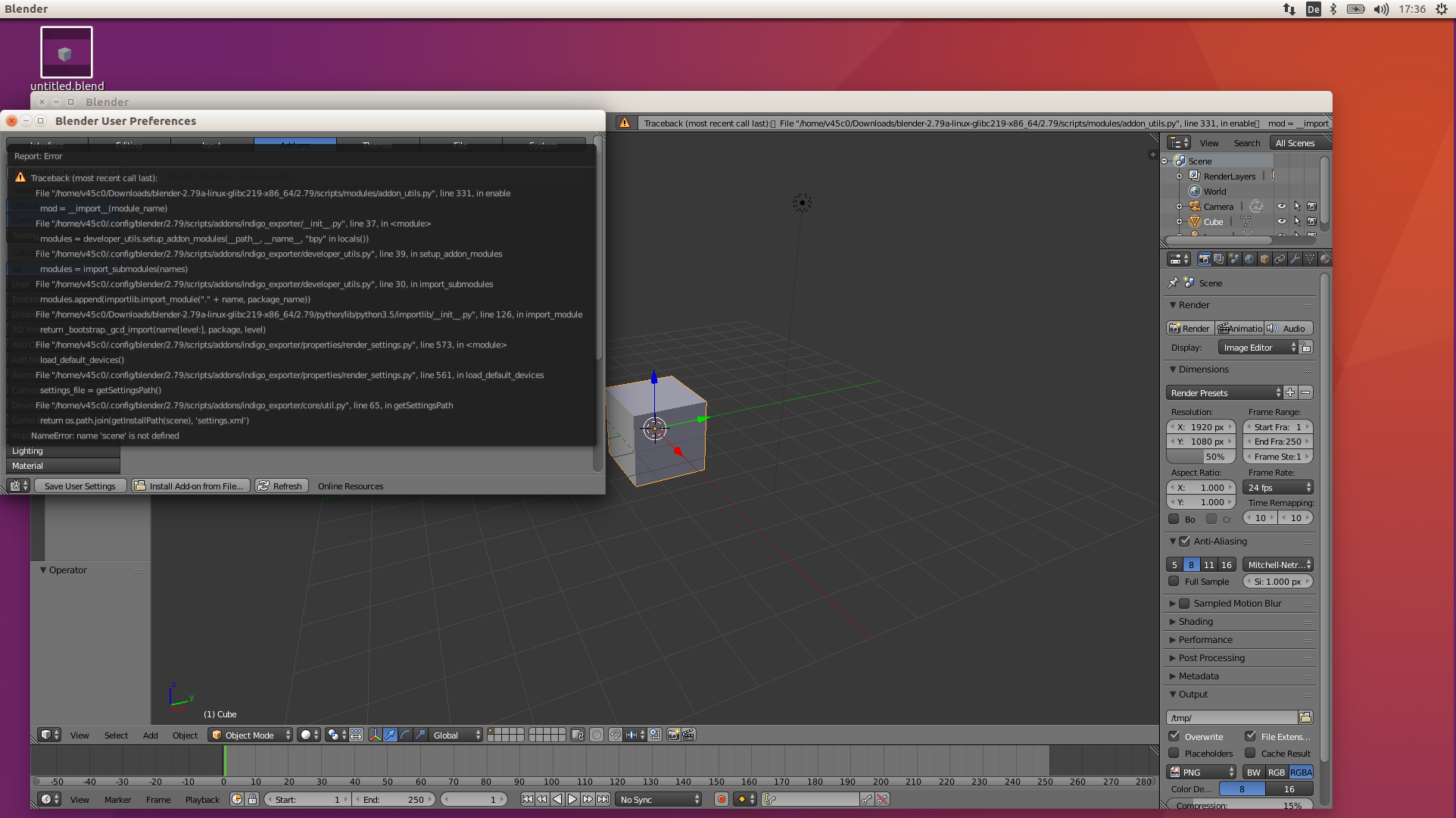The width and height of the screenshot is (1456, 818).
Task: Enable the Sampled Motion Blur checkbox
Action: [1185, 603]
